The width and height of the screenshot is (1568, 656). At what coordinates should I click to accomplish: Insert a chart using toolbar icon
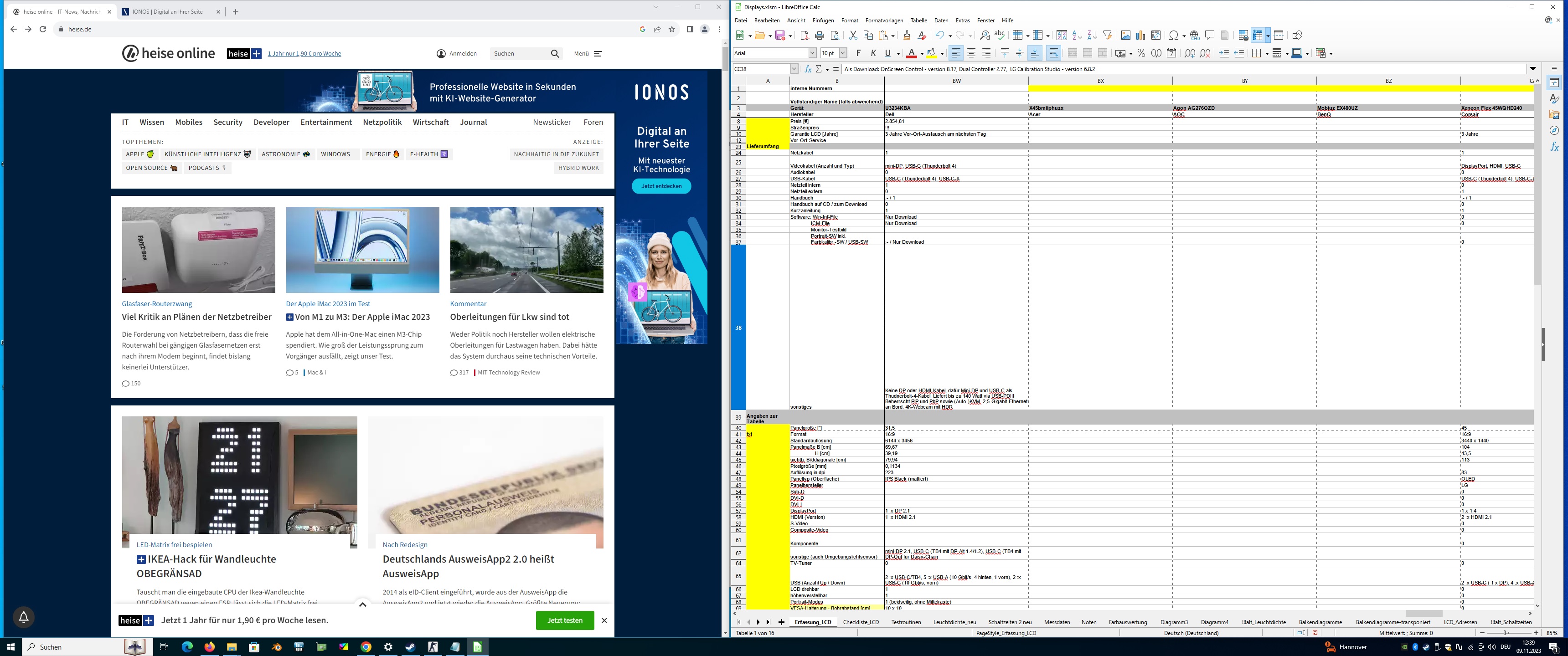(1141, 35)
